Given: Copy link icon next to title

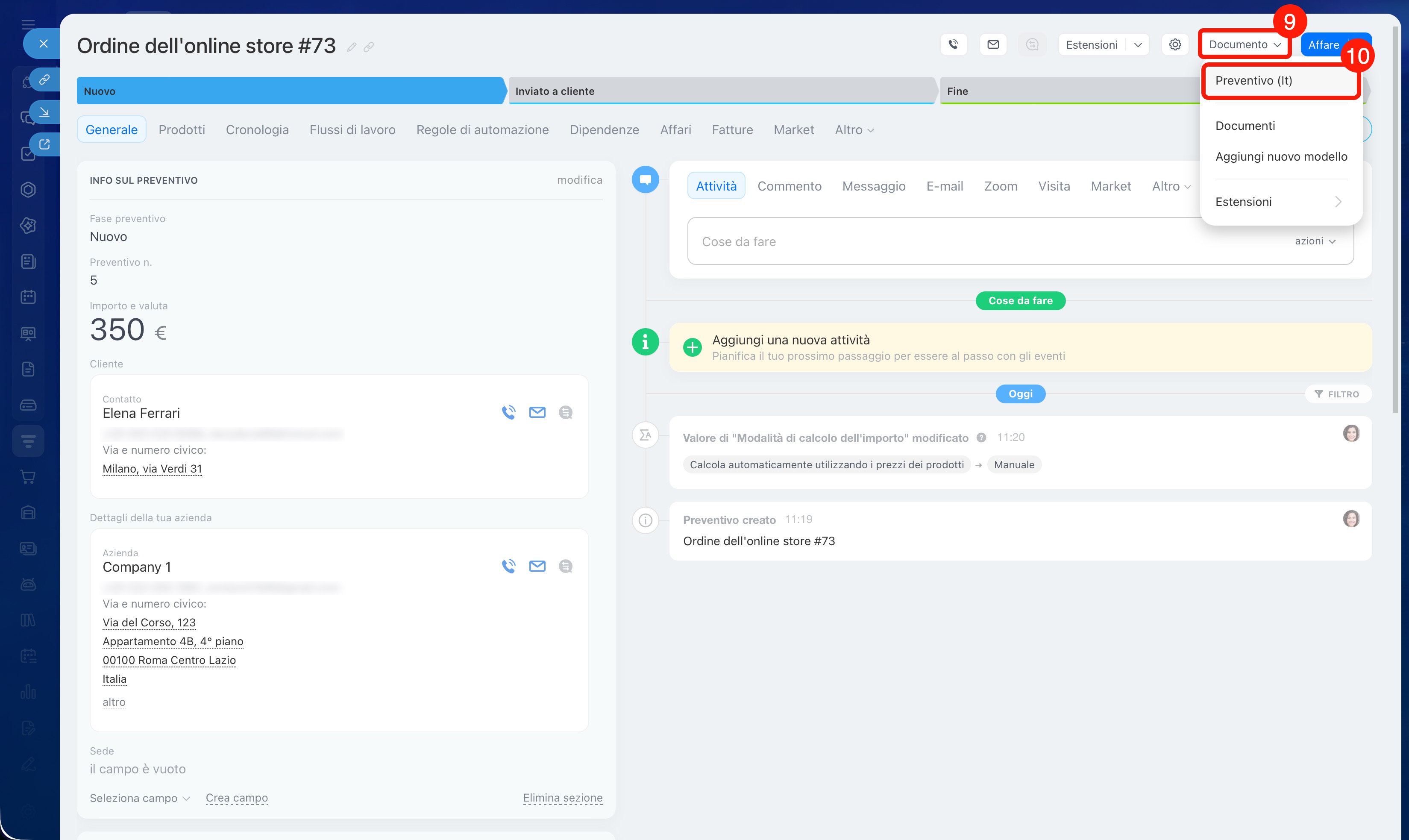Looking at the screenshot, I should coord(369,47).
